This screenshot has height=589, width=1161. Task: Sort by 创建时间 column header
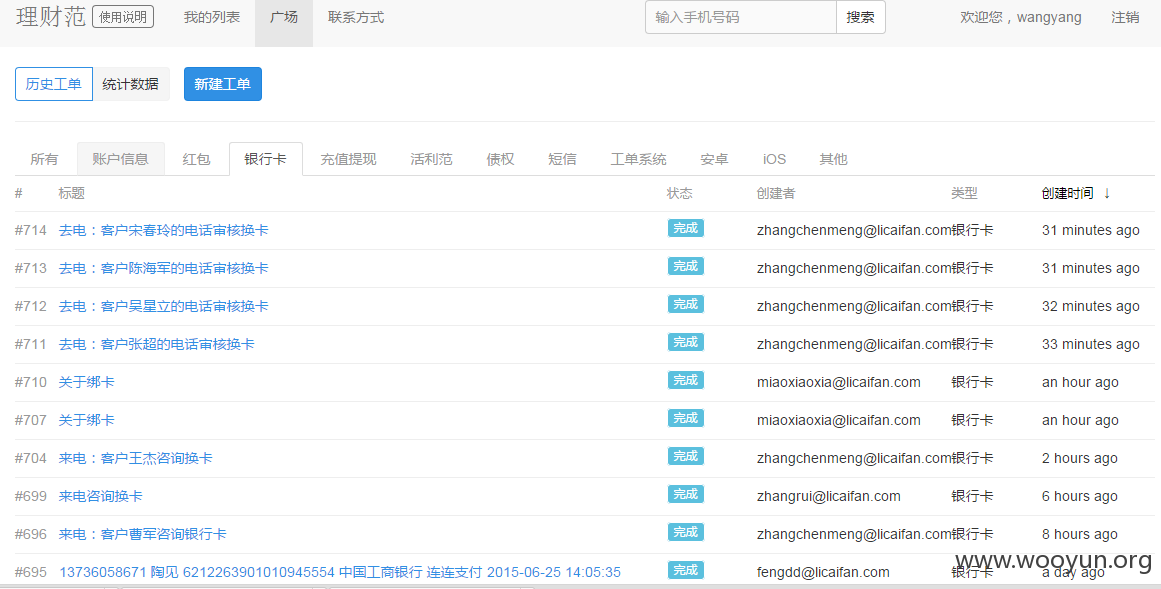click(x=1067, y=193)
